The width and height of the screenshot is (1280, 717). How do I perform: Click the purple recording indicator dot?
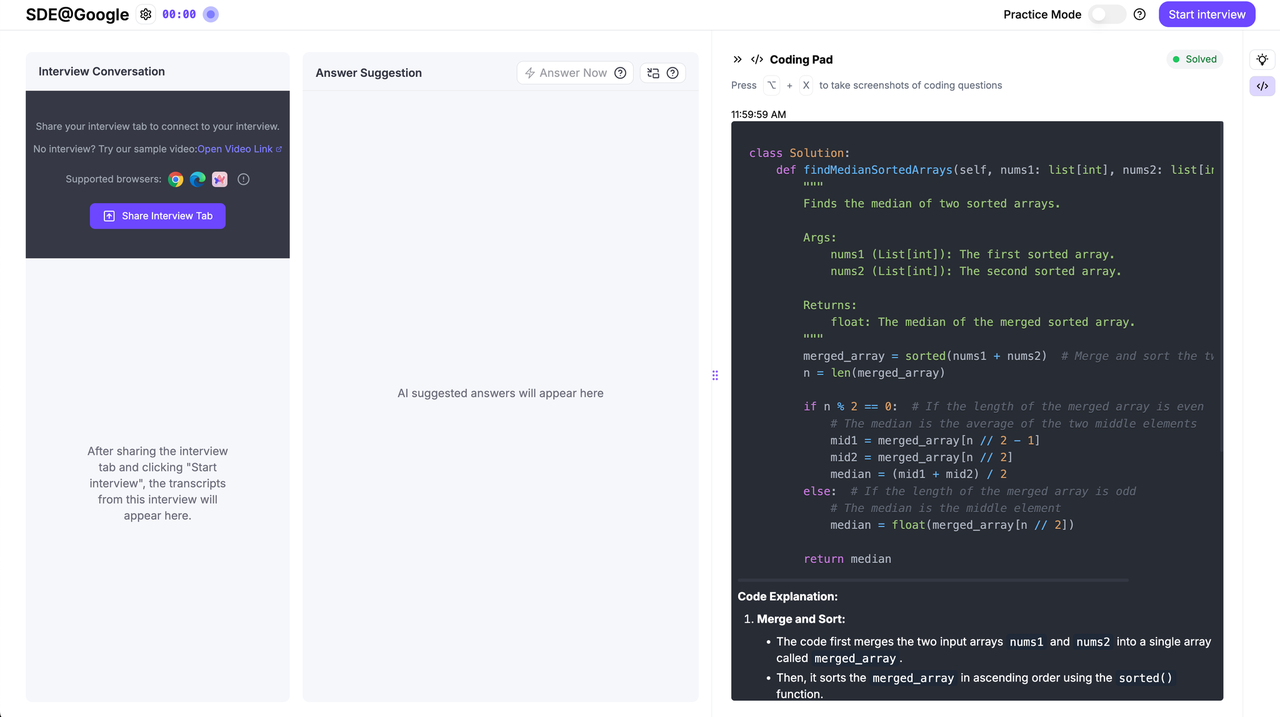210,14
